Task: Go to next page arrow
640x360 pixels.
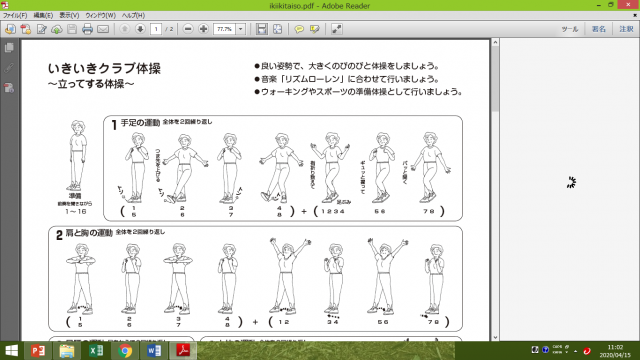Action: [x=140, y=29]
